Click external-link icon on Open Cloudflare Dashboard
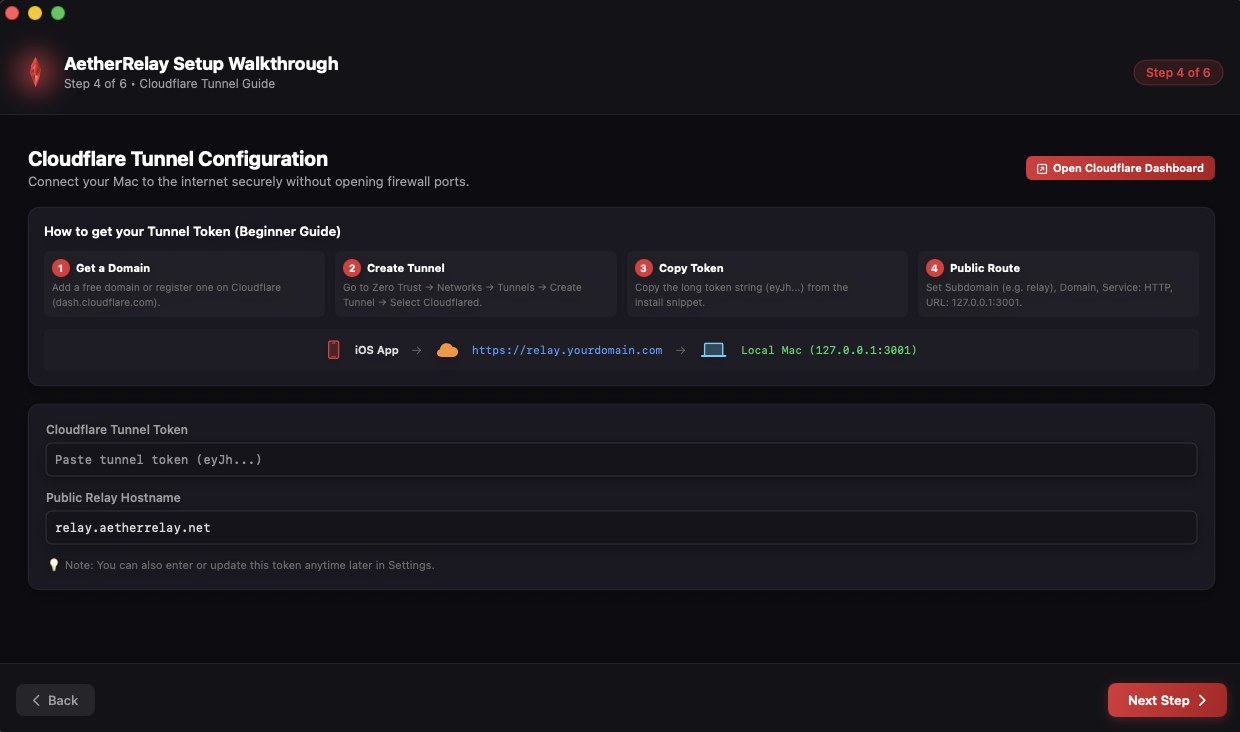Image resolution: width=1240 pixels, height=732 pixels. (1042, 169)
